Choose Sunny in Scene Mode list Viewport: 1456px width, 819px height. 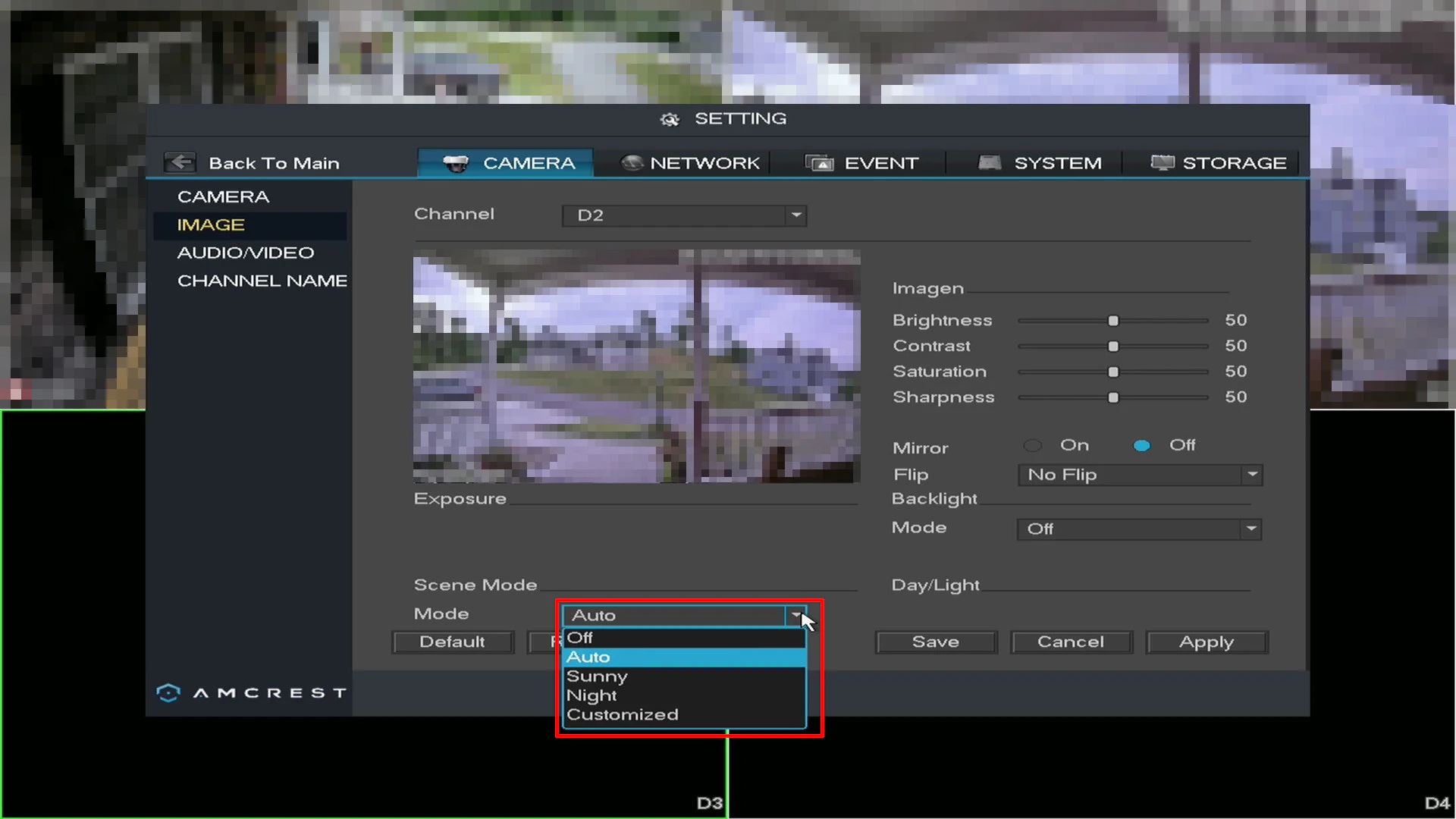pyautogui.click(x=684, y=676)
